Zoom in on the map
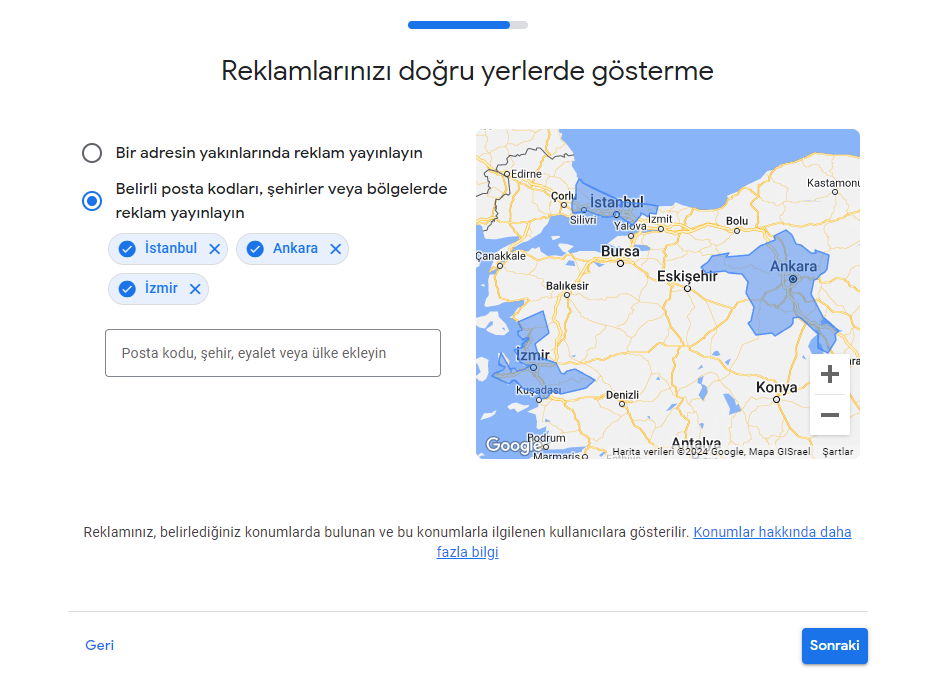This screenshot has width=925, height=690. [x=829, y=375]
